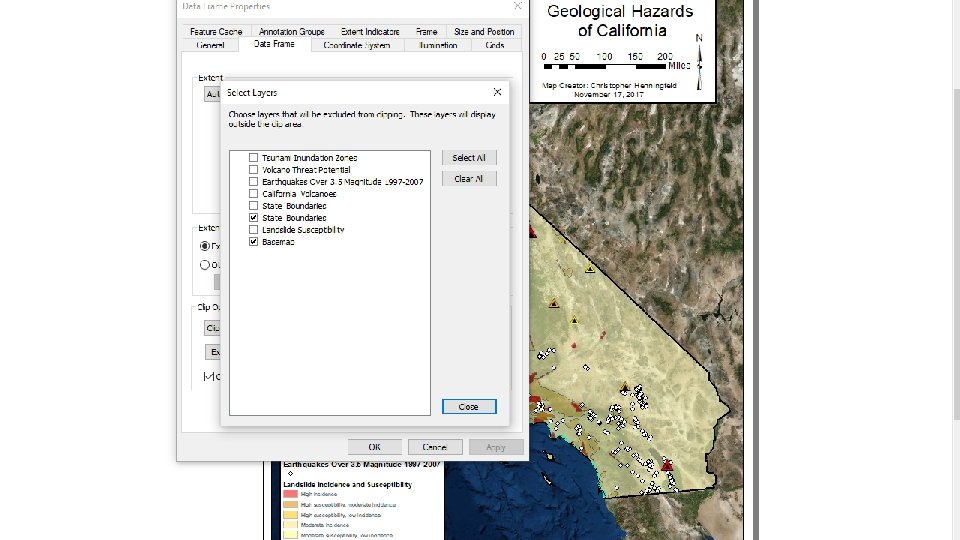Select the second Extent radio button
The width and height of the screenshot is (960, 540).
204,265
